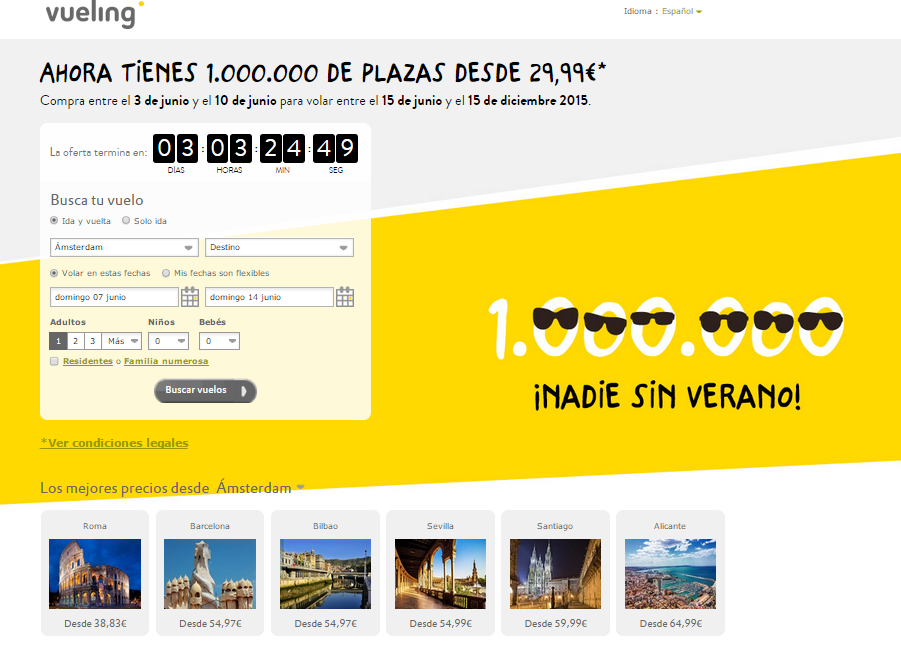Click the Buscar vuelos button
This screenshot has height=645, width=901.
click(205, 391)
